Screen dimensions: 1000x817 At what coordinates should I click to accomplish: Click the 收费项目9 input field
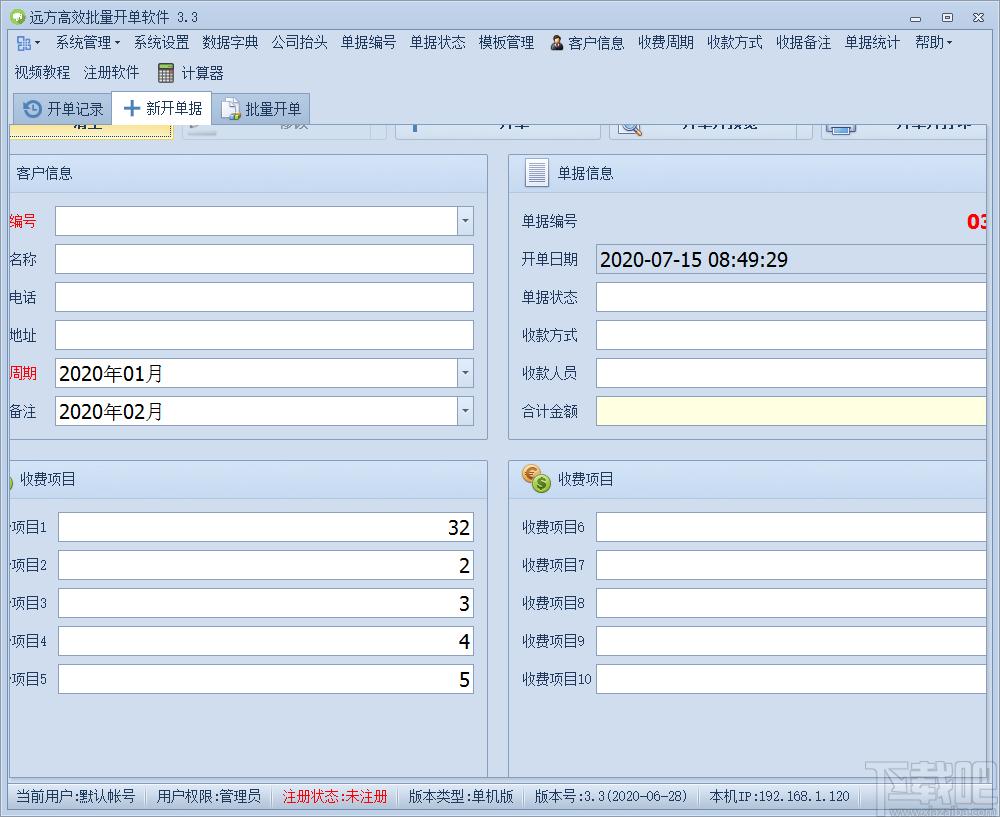point(791,641)
